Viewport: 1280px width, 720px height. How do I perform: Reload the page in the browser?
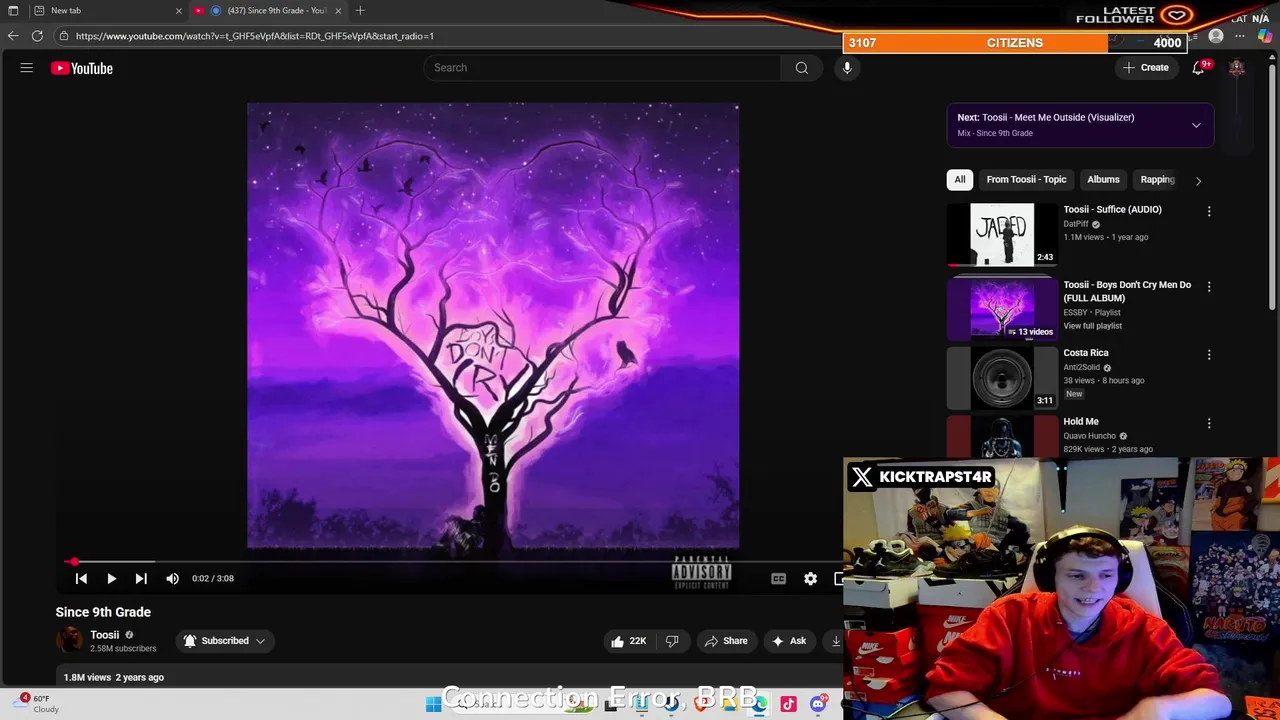coord(37,36)
